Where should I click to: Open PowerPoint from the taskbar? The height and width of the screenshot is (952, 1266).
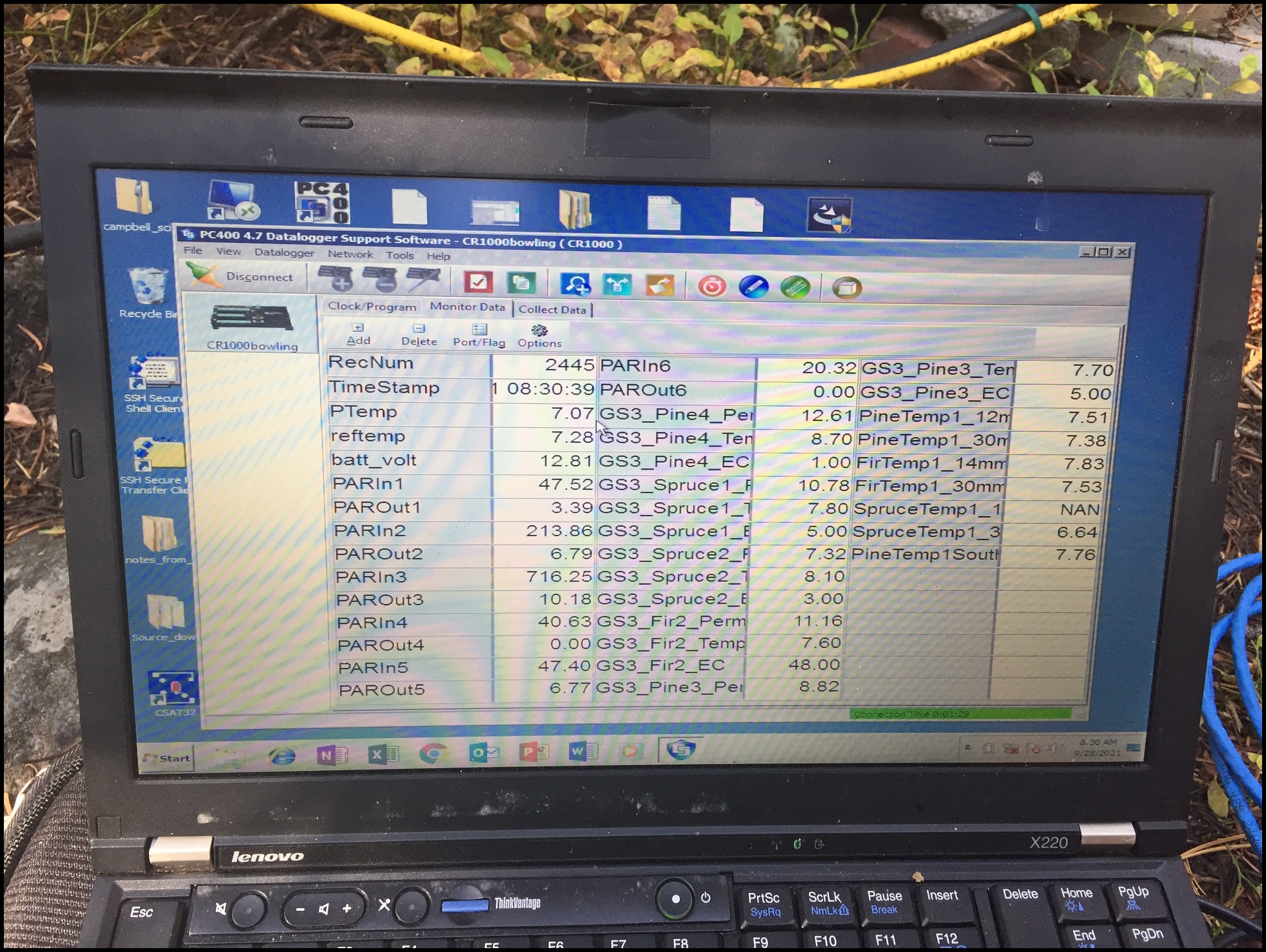(533, 751)
